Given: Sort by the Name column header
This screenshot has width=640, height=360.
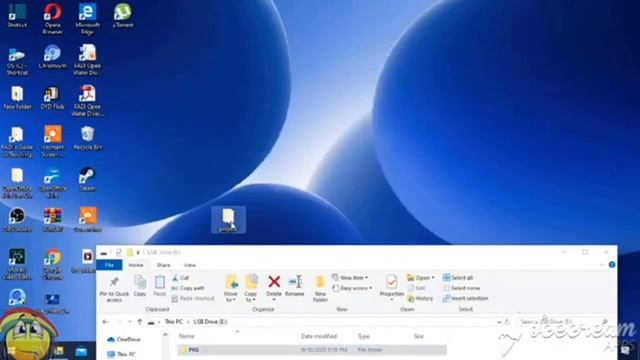Looking at the screenshot, I should [187, 336].
